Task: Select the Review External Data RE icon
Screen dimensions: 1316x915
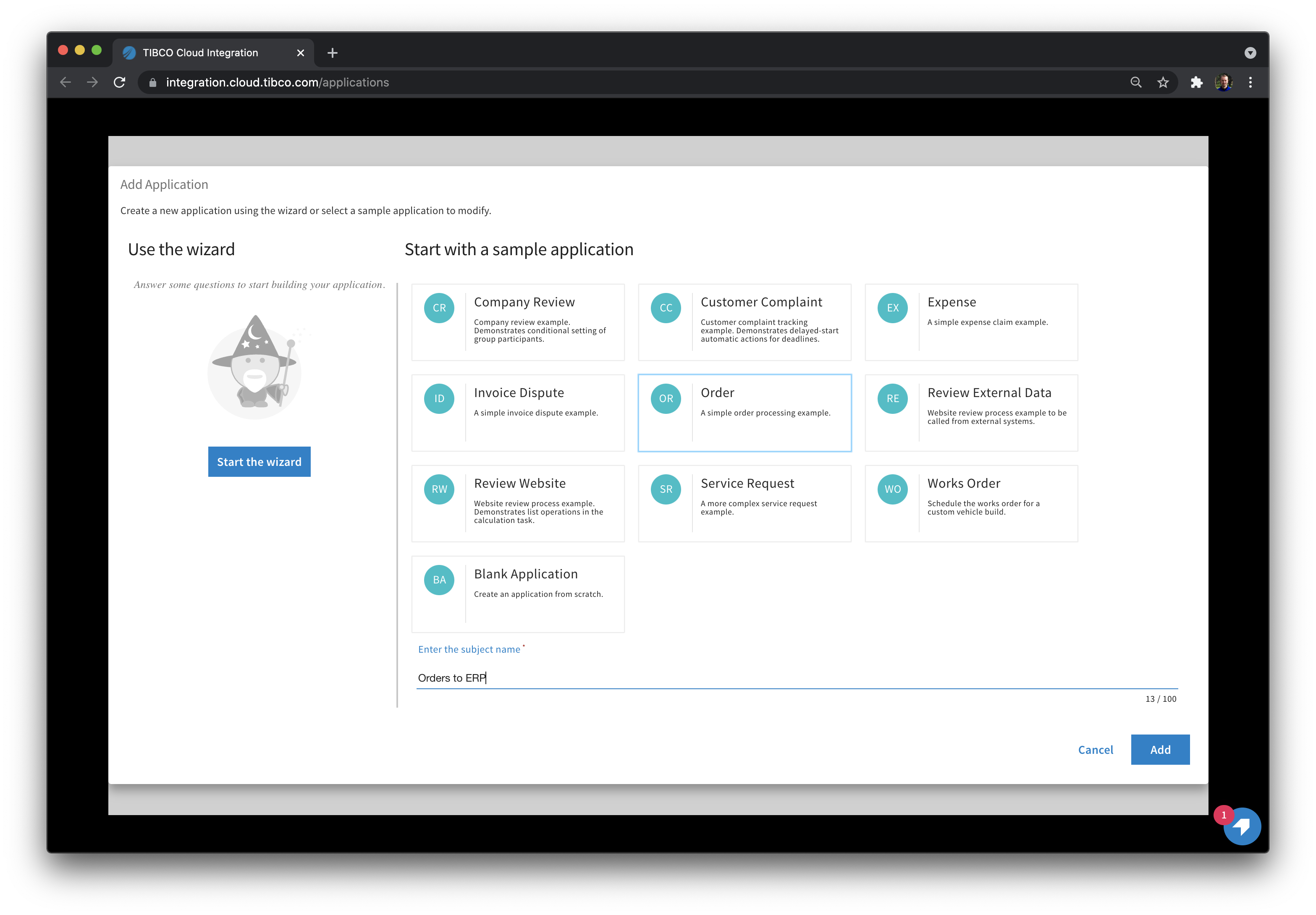Action: 892,398
